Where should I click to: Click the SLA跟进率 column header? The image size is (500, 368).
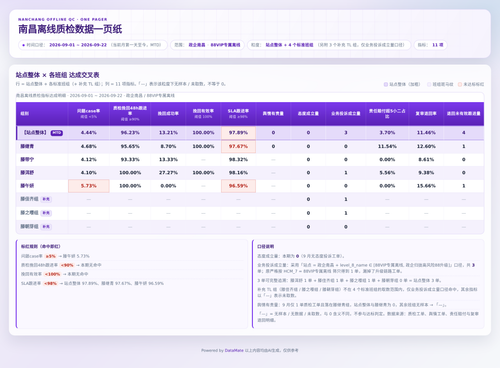click(x=238, y=113)
